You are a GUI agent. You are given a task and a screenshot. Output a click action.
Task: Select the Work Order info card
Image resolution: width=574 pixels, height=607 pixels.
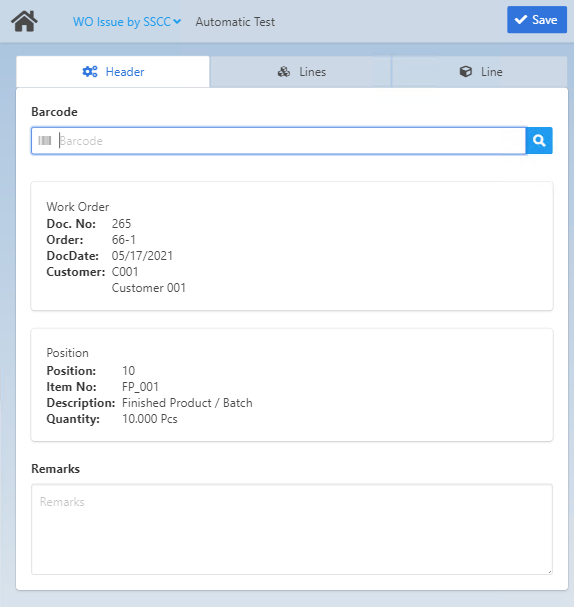[292, 246]
